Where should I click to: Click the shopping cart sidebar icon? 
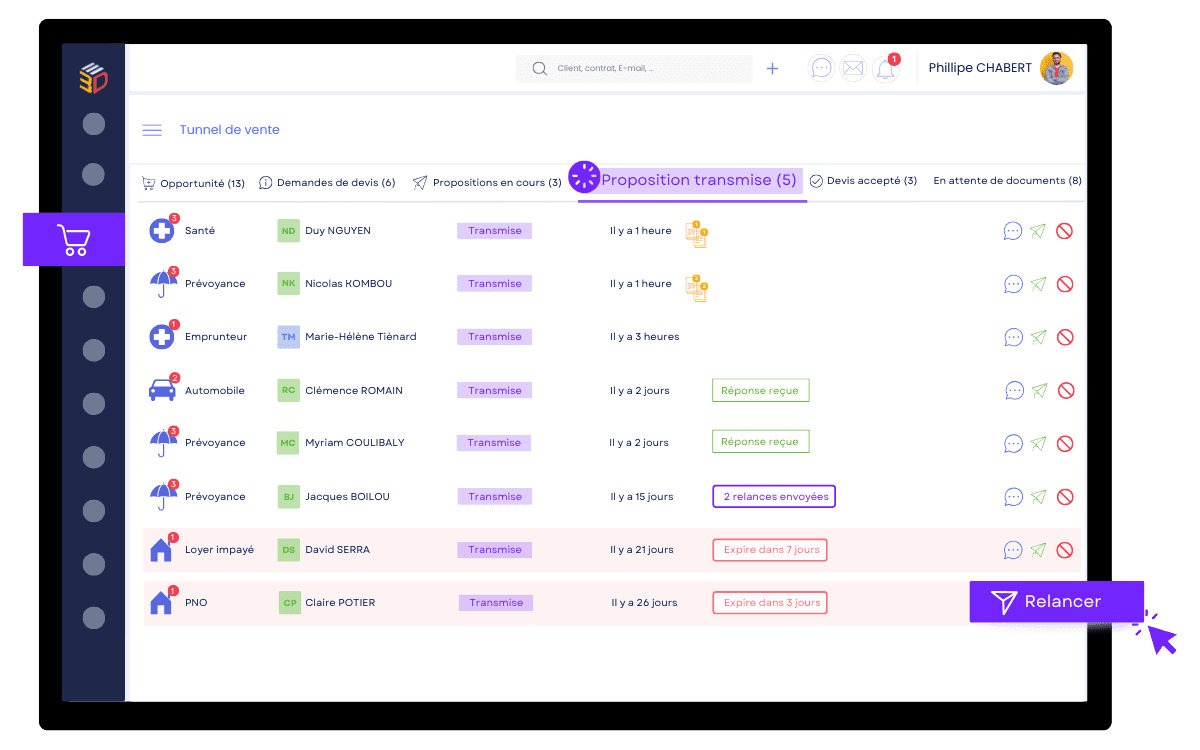tap(74, 240)
